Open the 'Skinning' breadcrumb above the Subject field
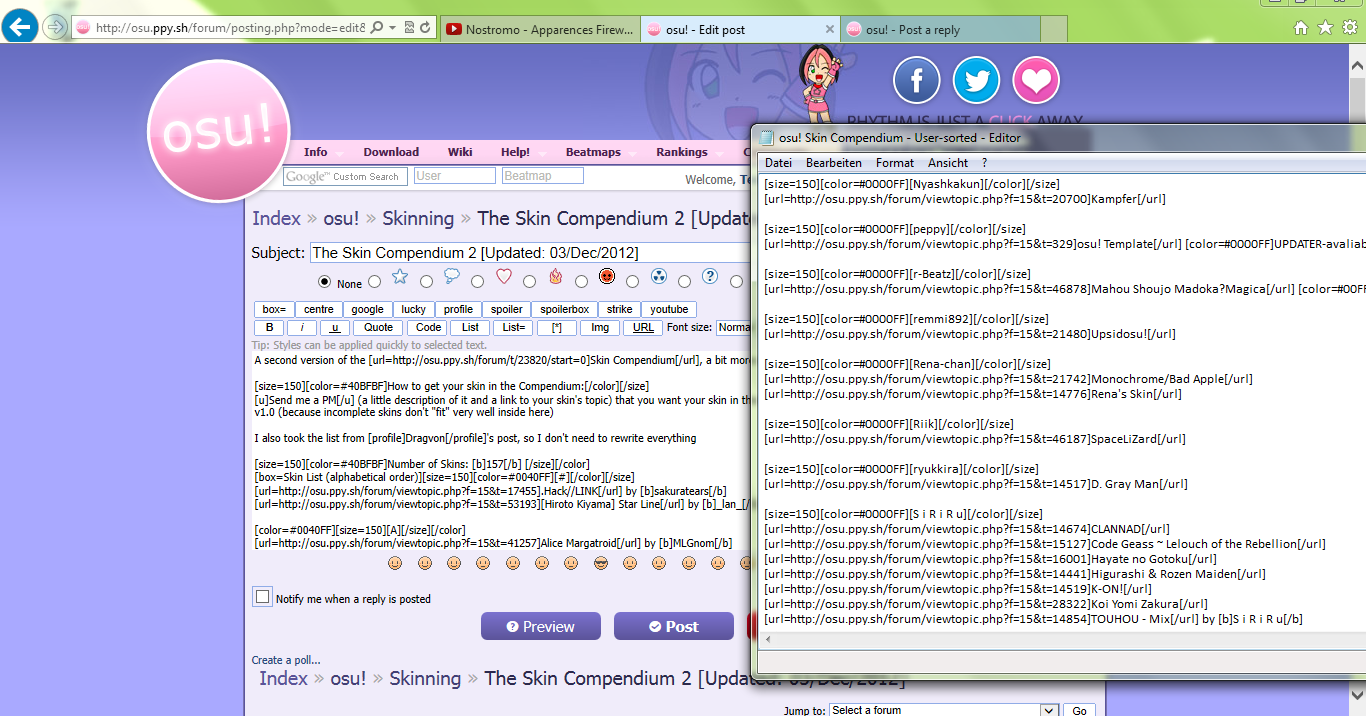 pos(418,218)
